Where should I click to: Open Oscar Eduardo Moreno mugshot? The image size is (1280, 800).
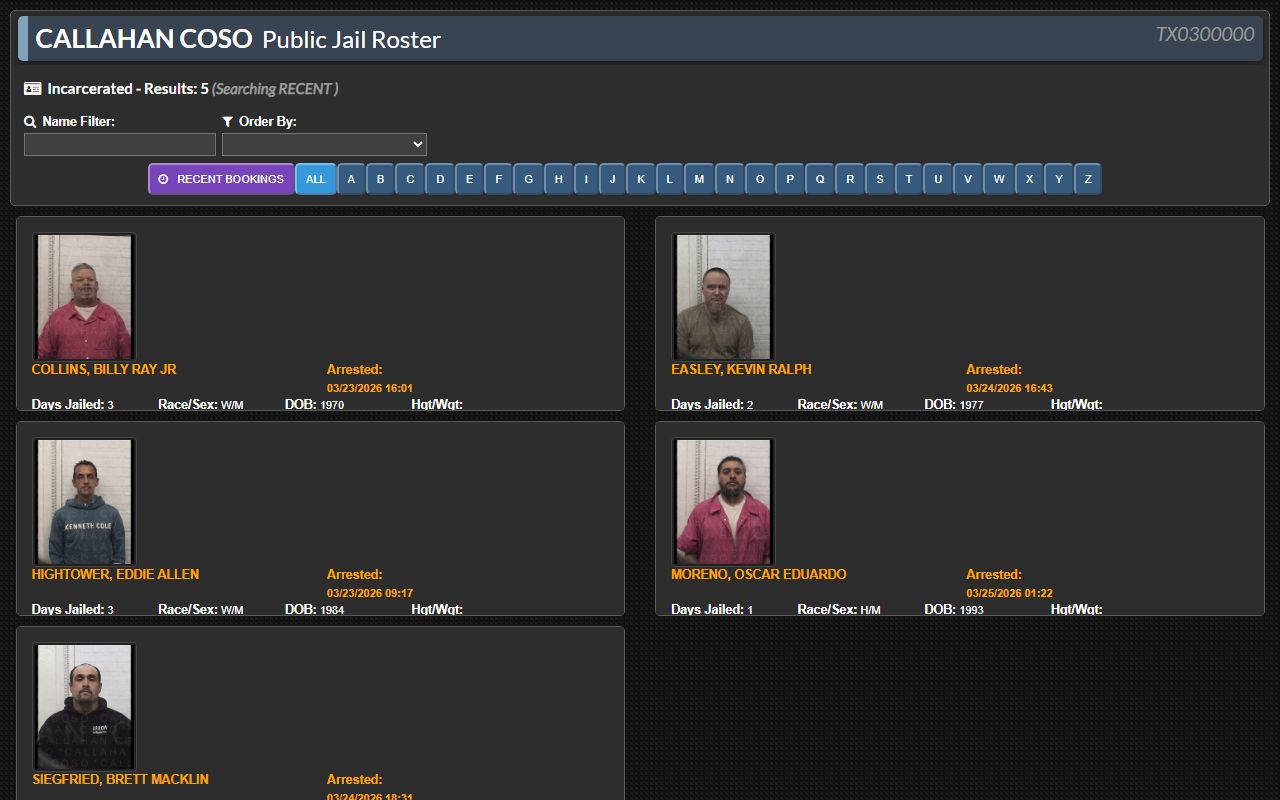pyautogui.click(x=723, y=502)
